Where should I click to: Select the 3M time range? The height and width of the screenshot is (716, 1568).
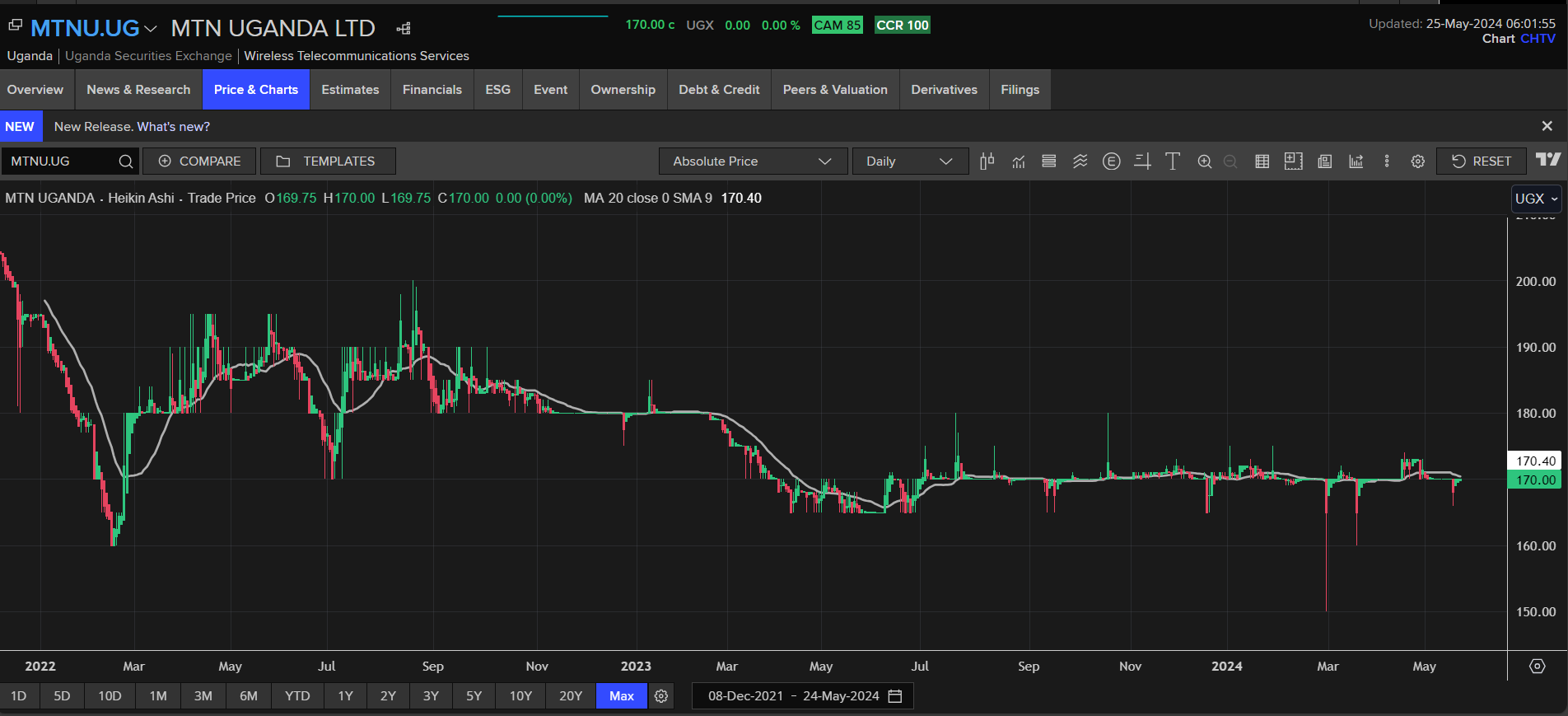[203, 696]
